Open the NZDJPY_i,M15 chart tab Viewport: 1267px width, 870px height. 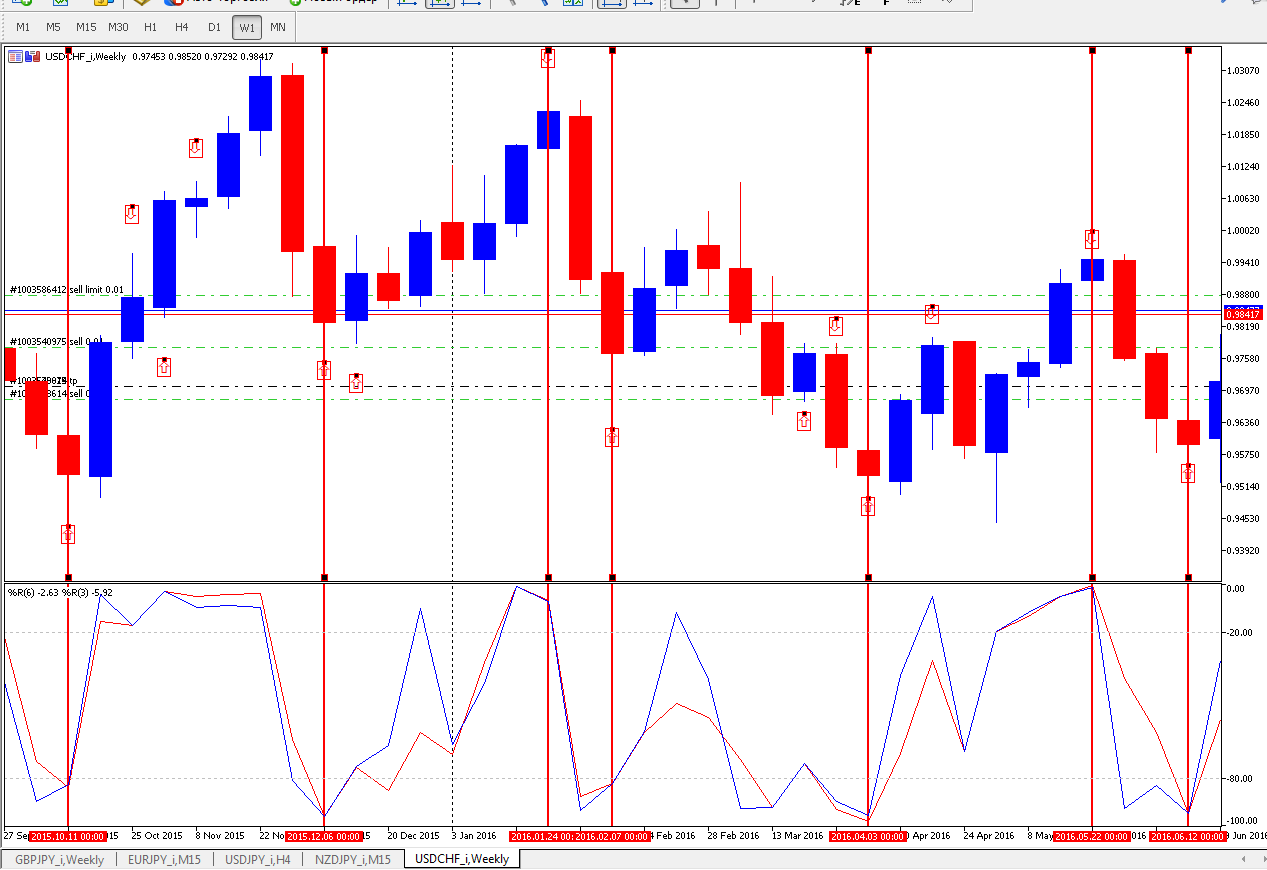pyautogui.click(x=353, y=859)
